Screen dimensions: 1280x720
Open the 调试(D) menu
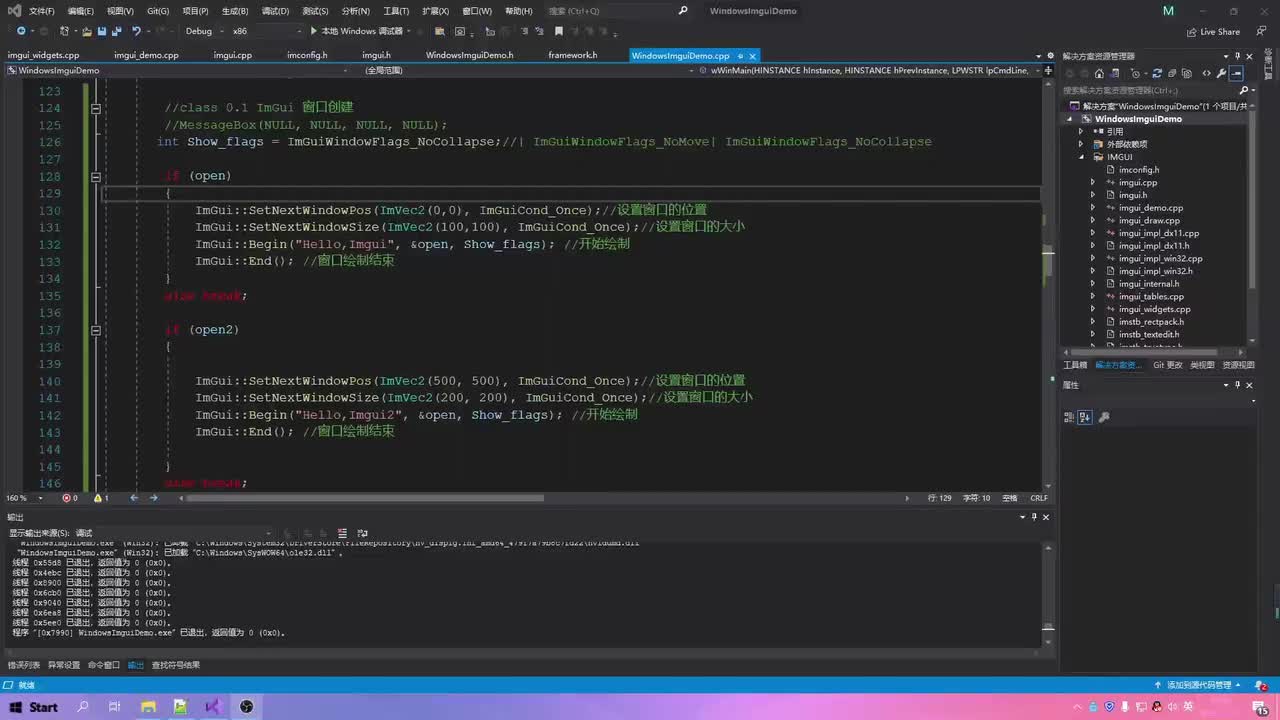(x=275, y=11)
